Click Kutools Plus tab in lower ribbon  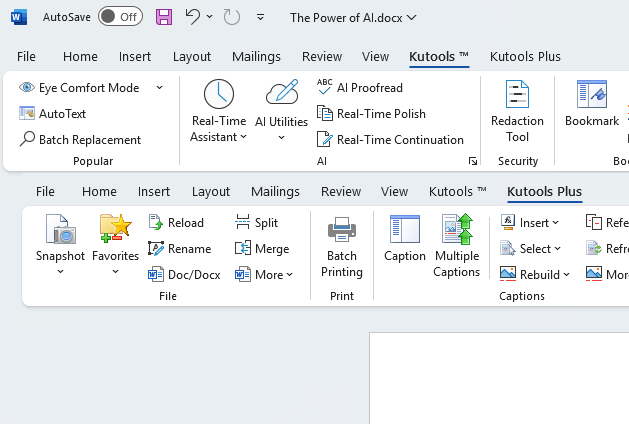click(x=544, y=192)
